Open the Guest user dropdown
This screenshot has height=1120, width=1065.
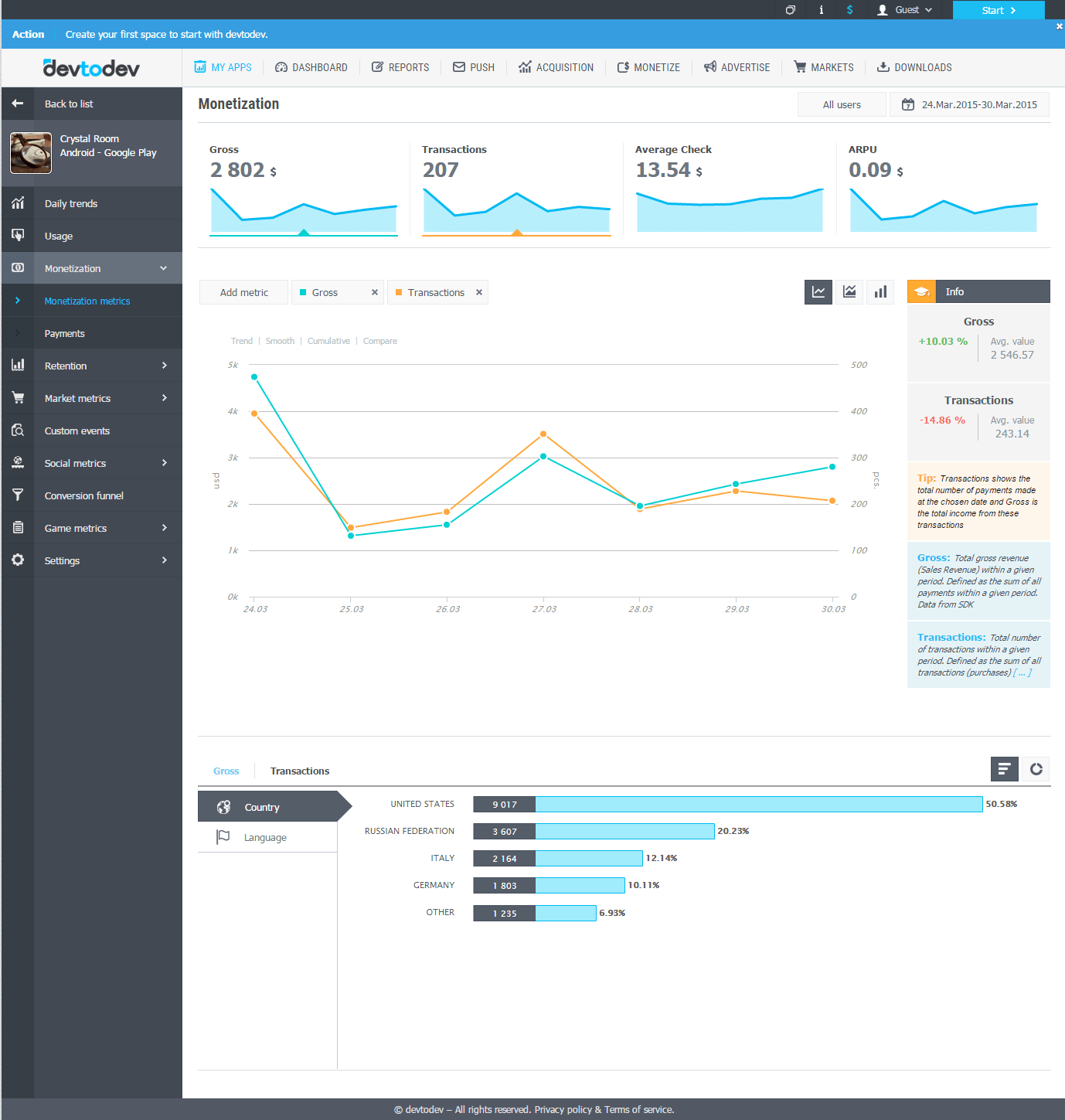[x=905, y=10]
